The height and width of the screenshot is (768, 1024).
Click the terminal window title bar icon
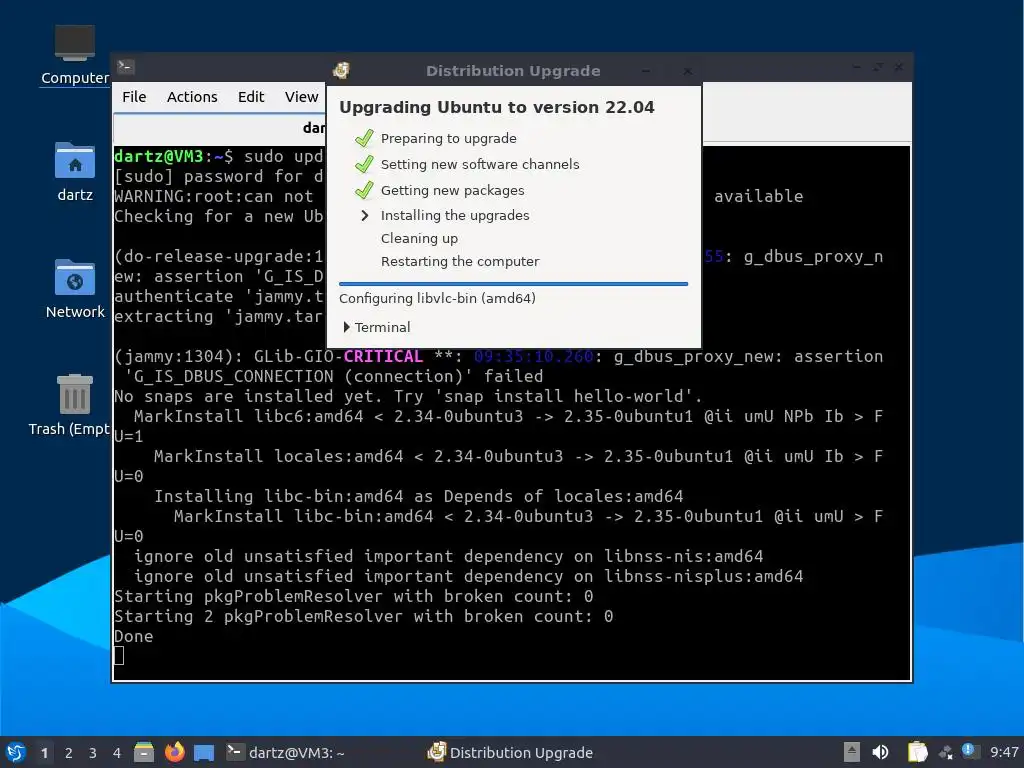125,67
